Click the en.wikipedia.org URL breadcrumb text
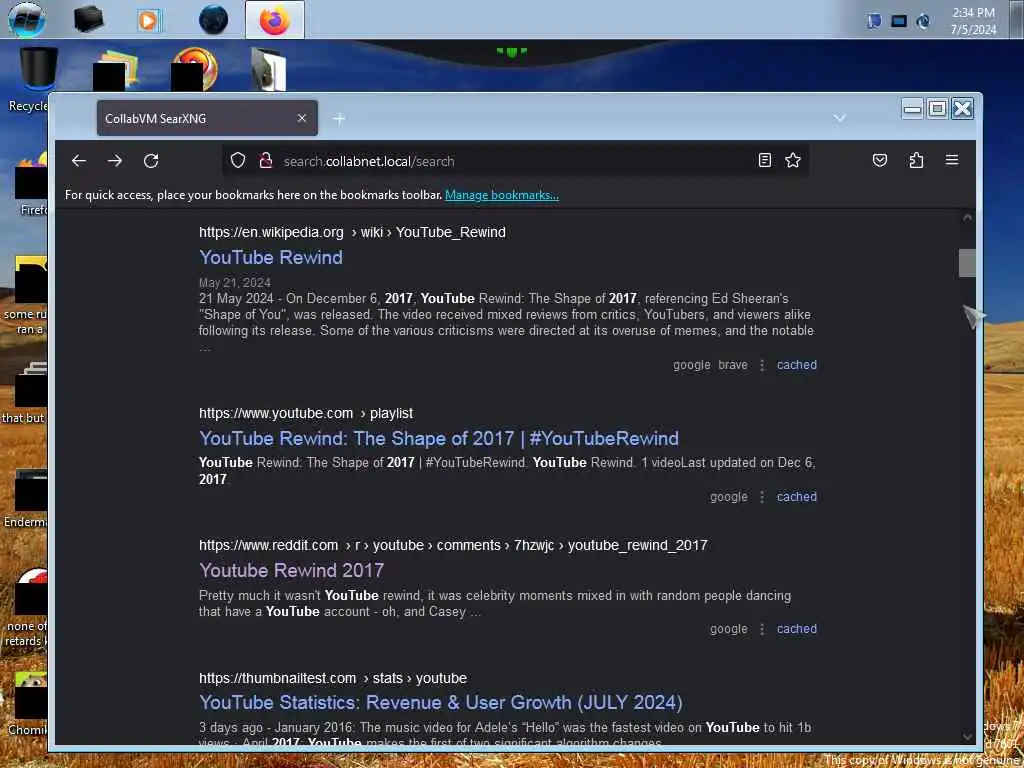The height and width of the screenshot is (768, 1024). tap(352, 232)
